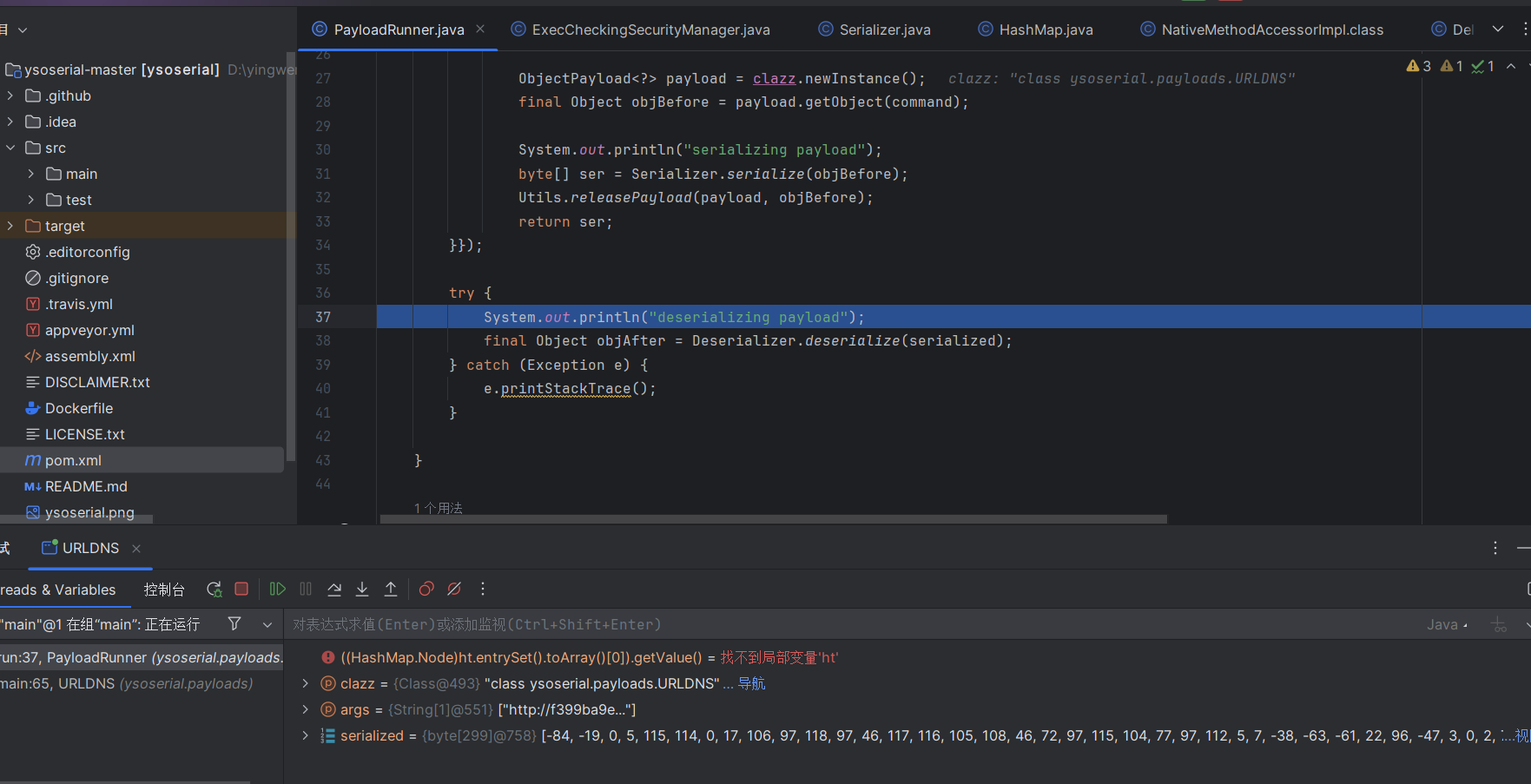Open more debug toolbar options
This screenshot has width=1531, height=784.
(483, 590)
